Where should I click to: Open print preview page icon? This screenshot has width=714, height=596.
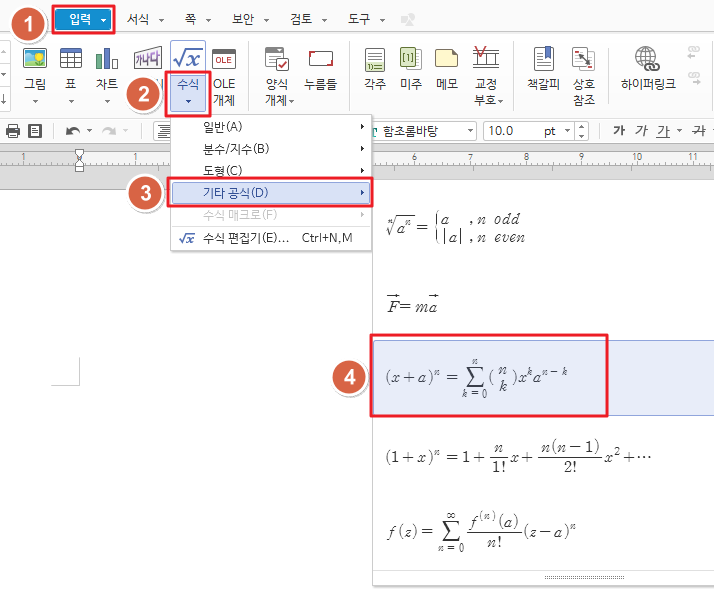click(x=35, y=131)
